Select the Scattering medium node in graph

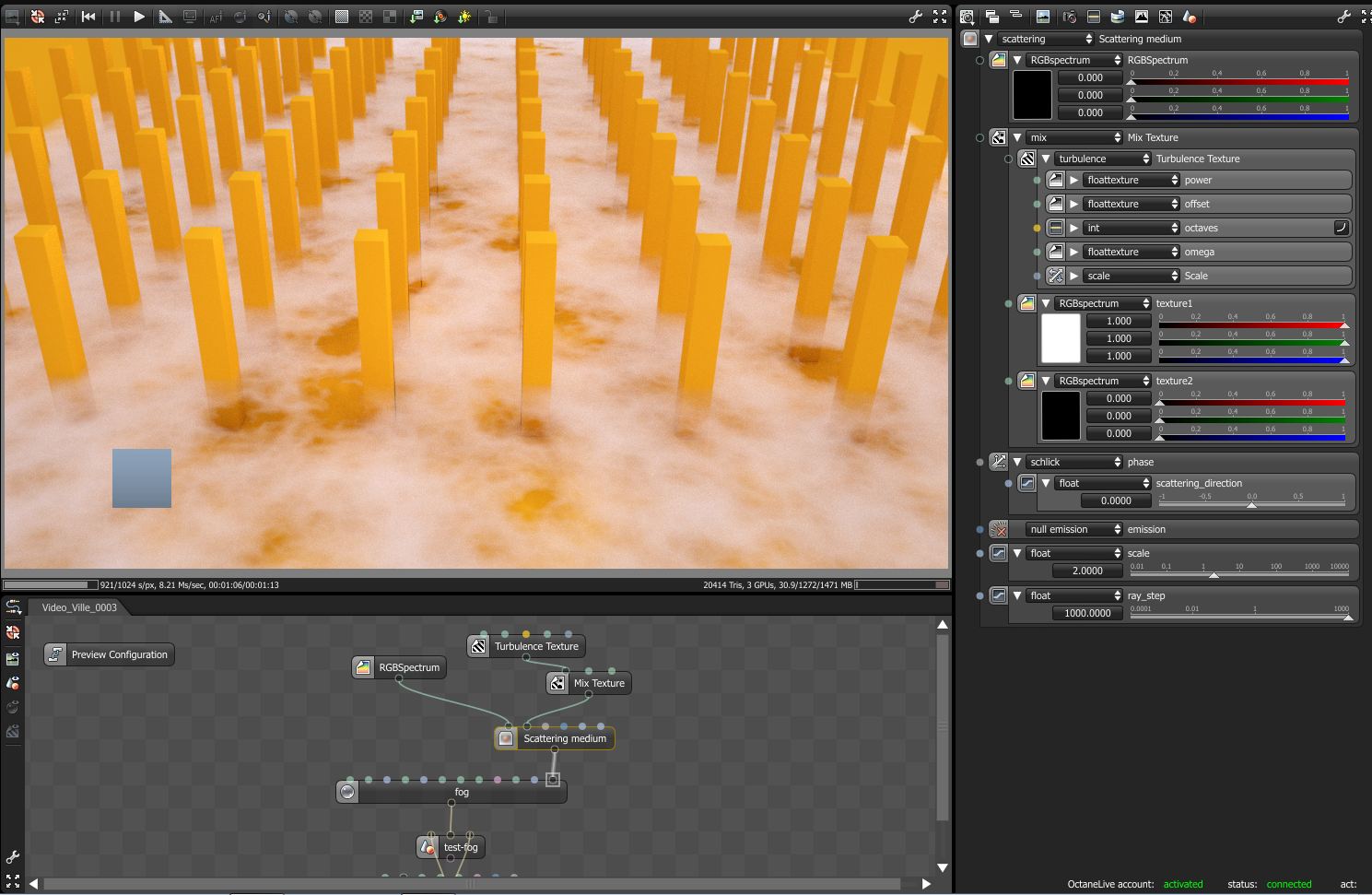point(555,738)
